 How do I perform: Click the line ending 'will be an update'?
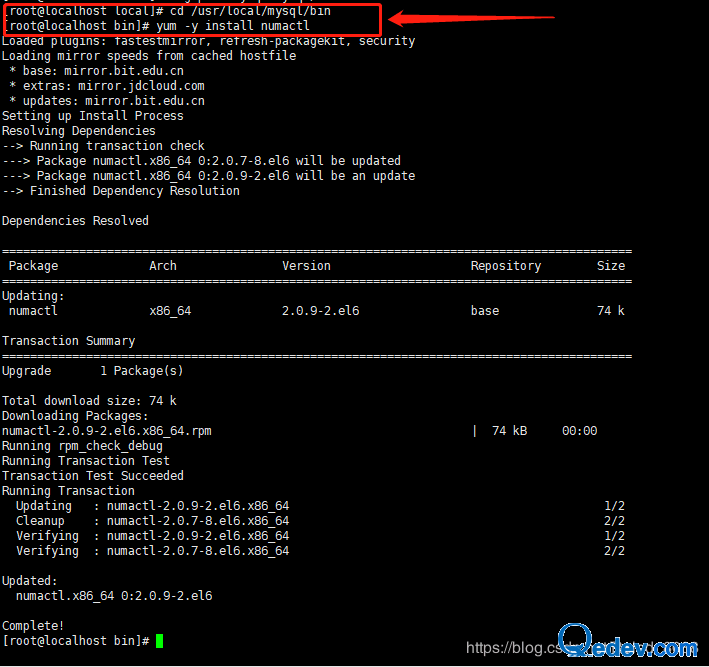208,175
